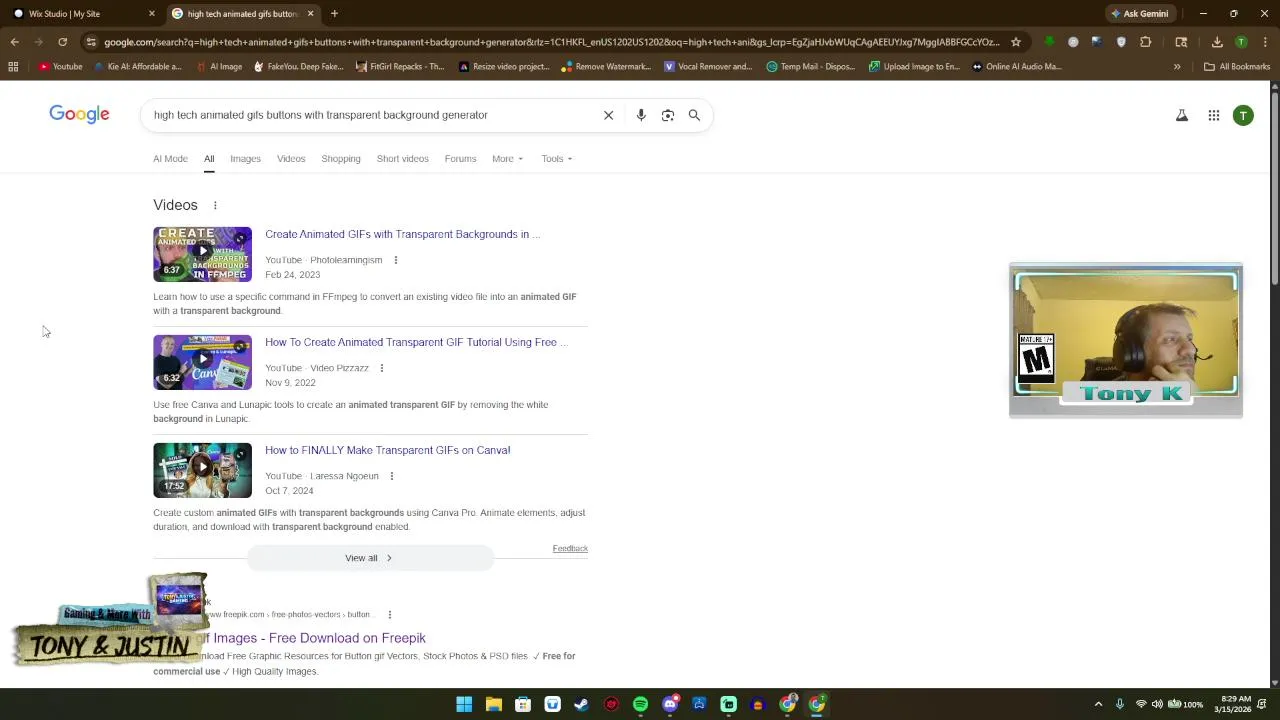Image resolution: width=1280 pixels, height=720 pixels.
Task: Expand the More search filters dropdown
Action: click(x=507, y=159)
